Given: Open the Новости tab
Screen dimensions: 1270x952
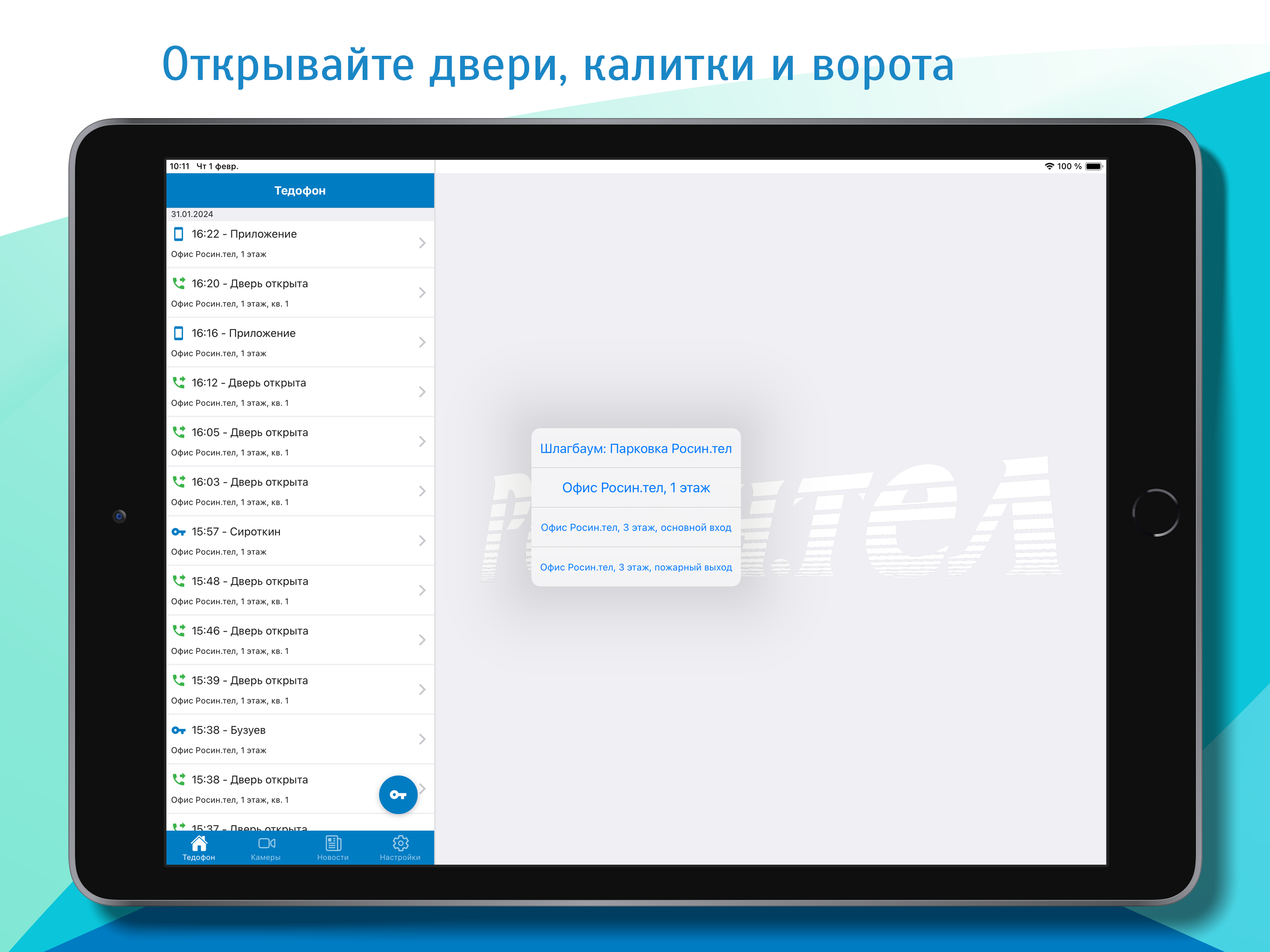Looking at the screenshot, I should tap(333, 848).
